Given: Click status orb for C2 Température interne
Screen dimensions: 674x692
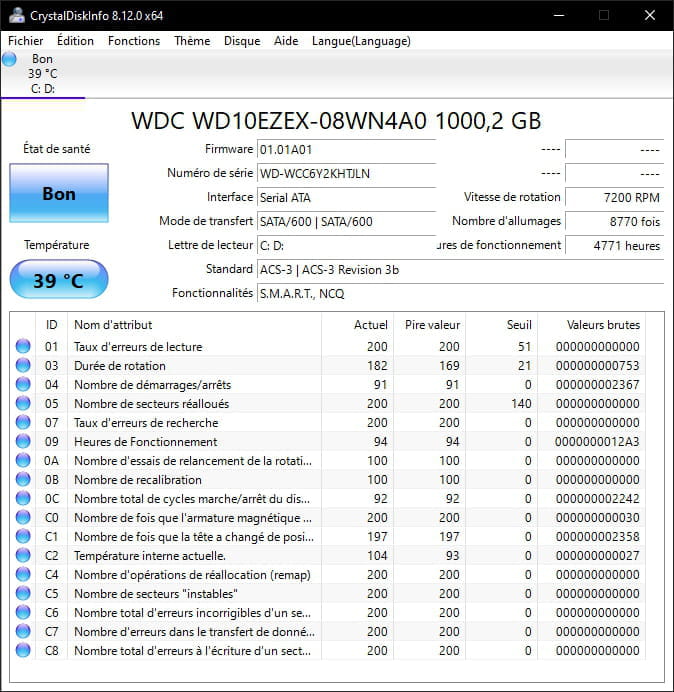Looking at the screenshot, I should point(23,555).
